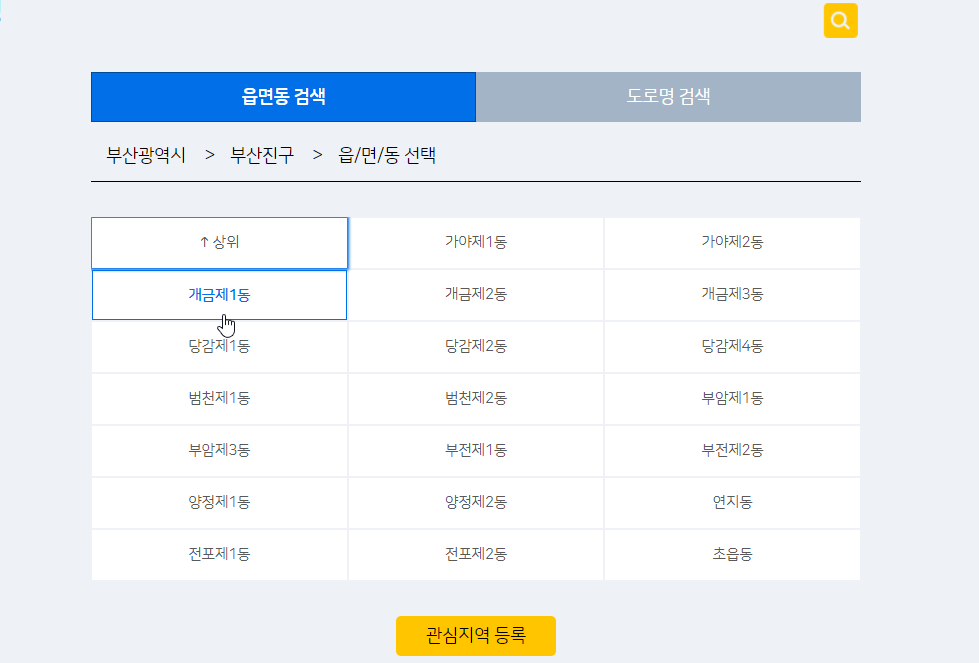Select 부전제1동 district
979x663 pixels.
point(476,451)
